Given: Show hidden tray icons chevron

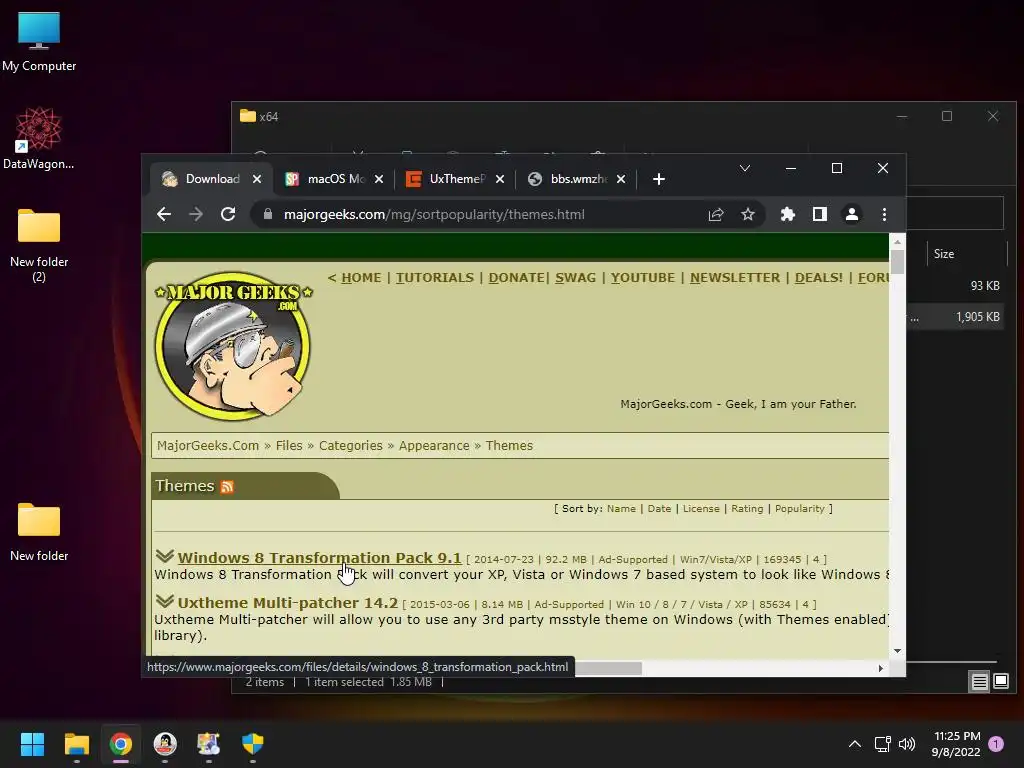Looking at the screenshot, I should (854, 744).
